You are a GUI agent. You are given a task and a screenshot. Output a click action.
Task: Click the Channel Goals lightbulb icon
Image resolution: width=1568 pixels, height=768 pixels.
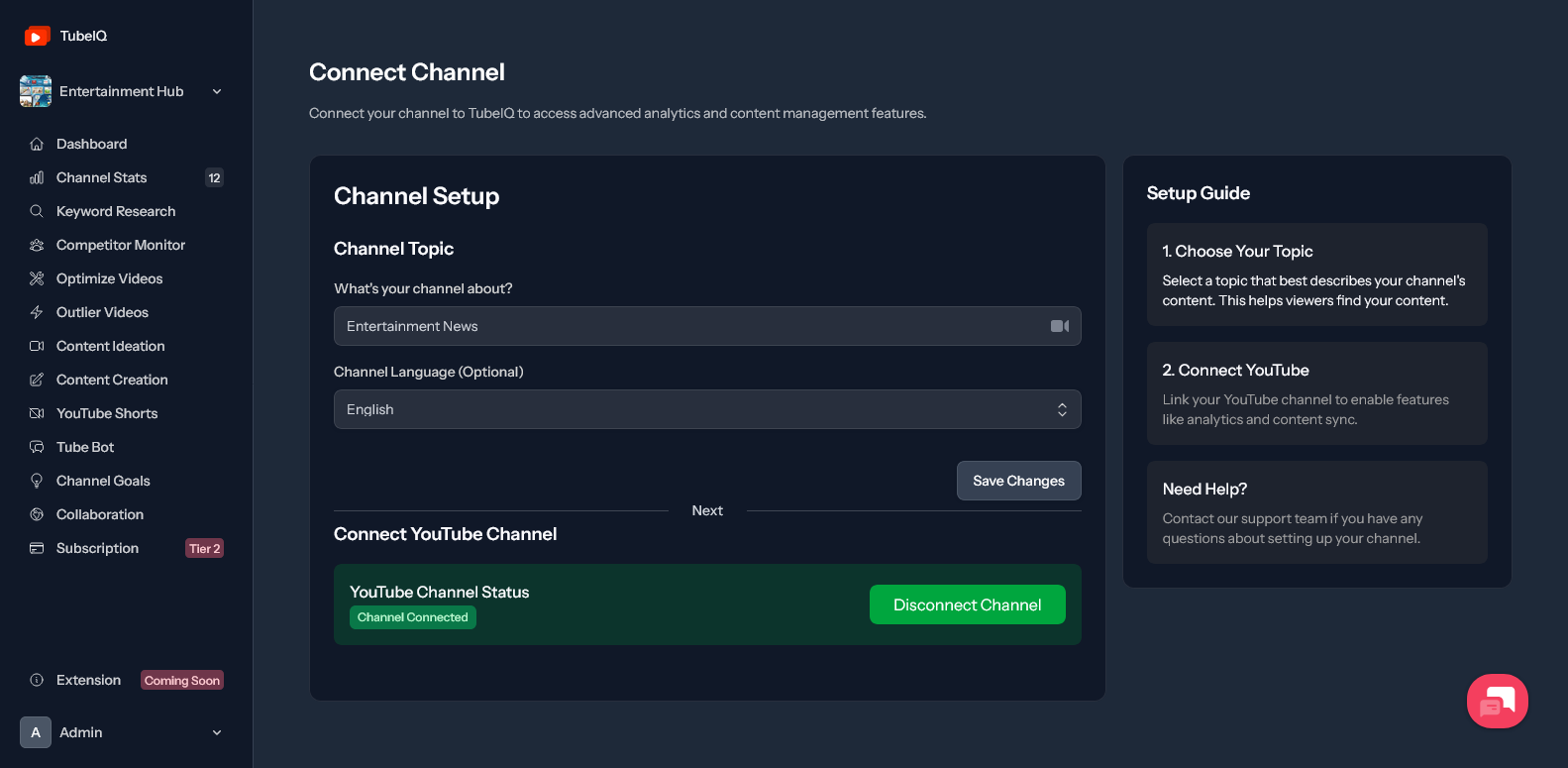pyautogui.click(x=37, y=481)
